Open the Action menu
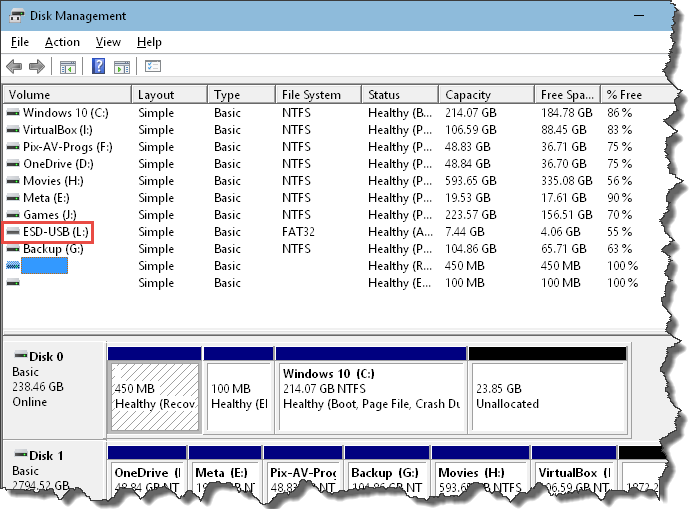The image size is (689, 509). [62, 42]
